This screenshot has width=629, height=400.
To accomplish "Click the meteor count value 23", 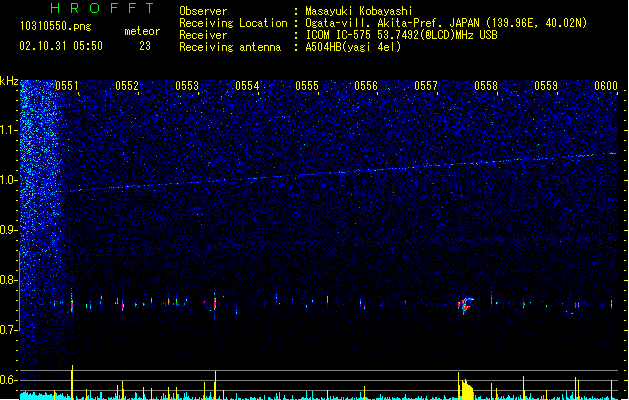I will [145, 46].
